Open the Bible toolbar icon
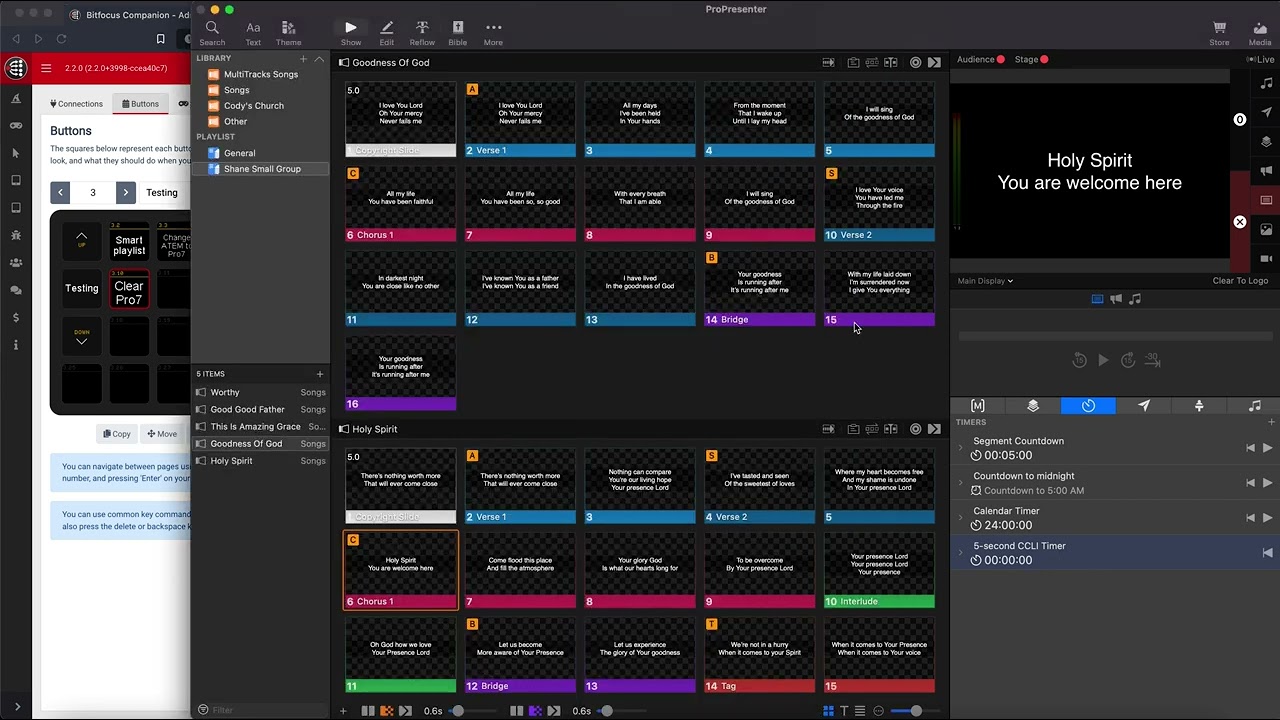 pos(457,33)
